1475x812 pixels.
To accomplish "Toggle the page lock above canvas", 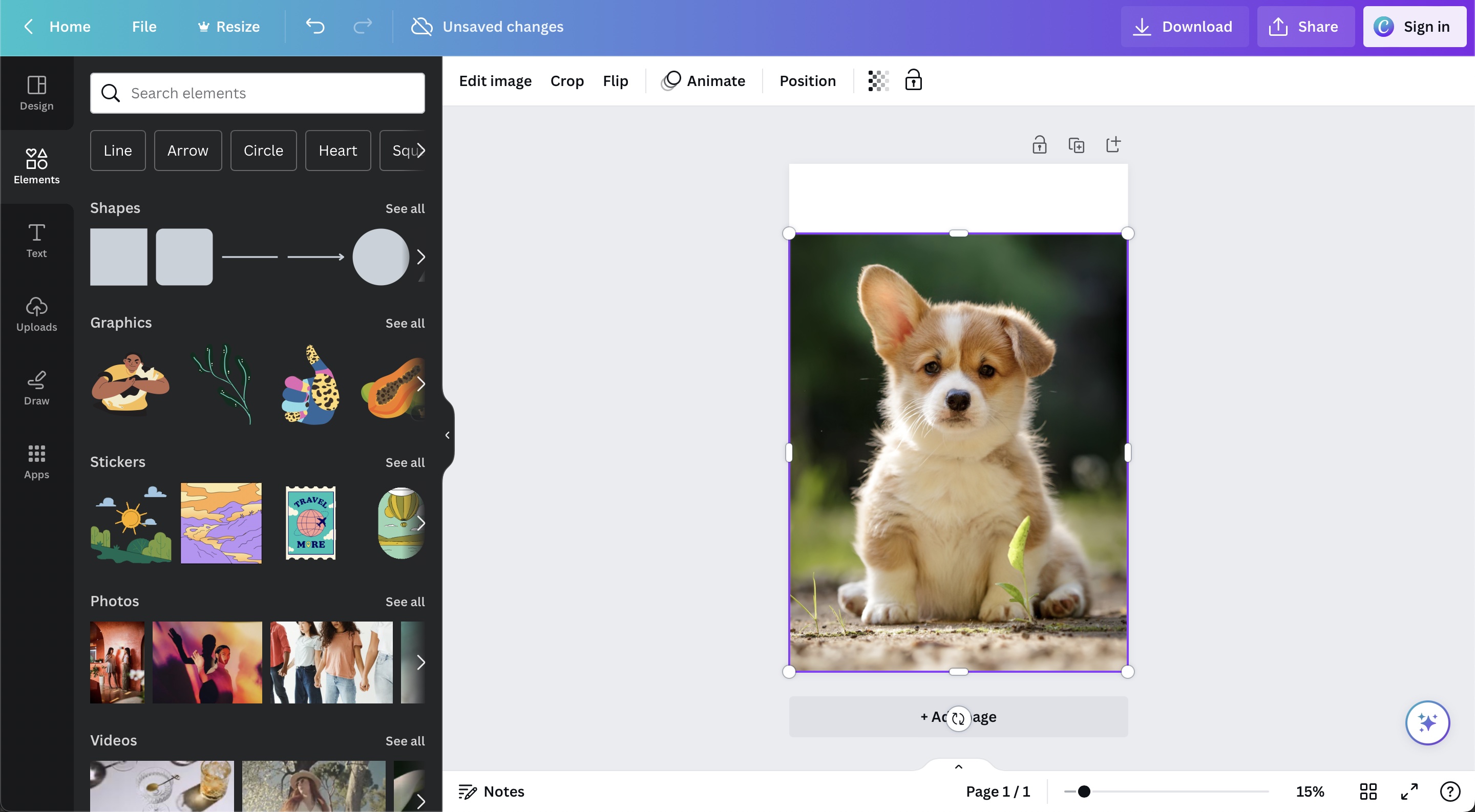I will pyautogui.click(x=1039, y=145).
